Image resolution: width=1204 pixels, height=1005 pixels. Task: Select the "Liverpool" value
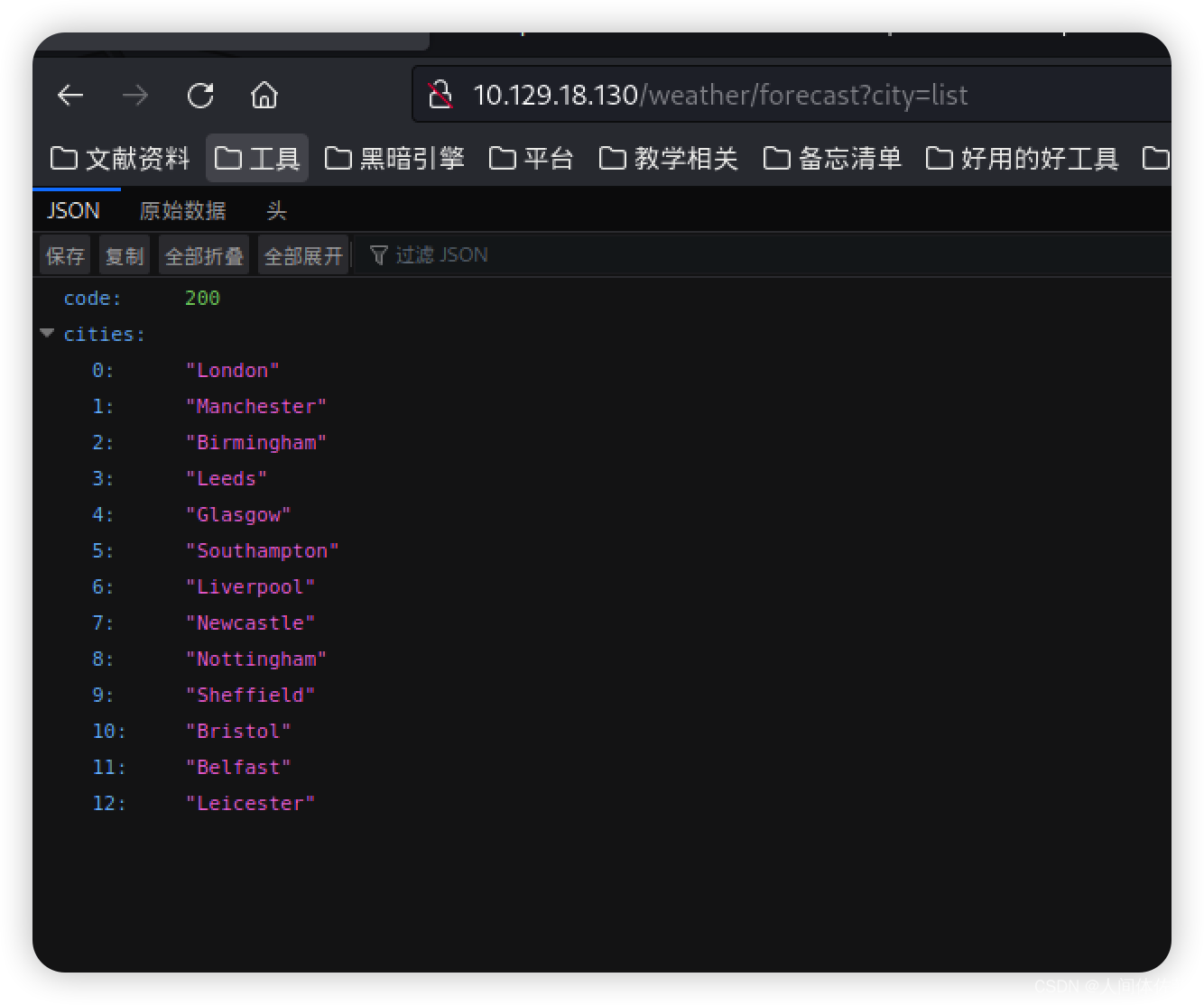[250, 587]
